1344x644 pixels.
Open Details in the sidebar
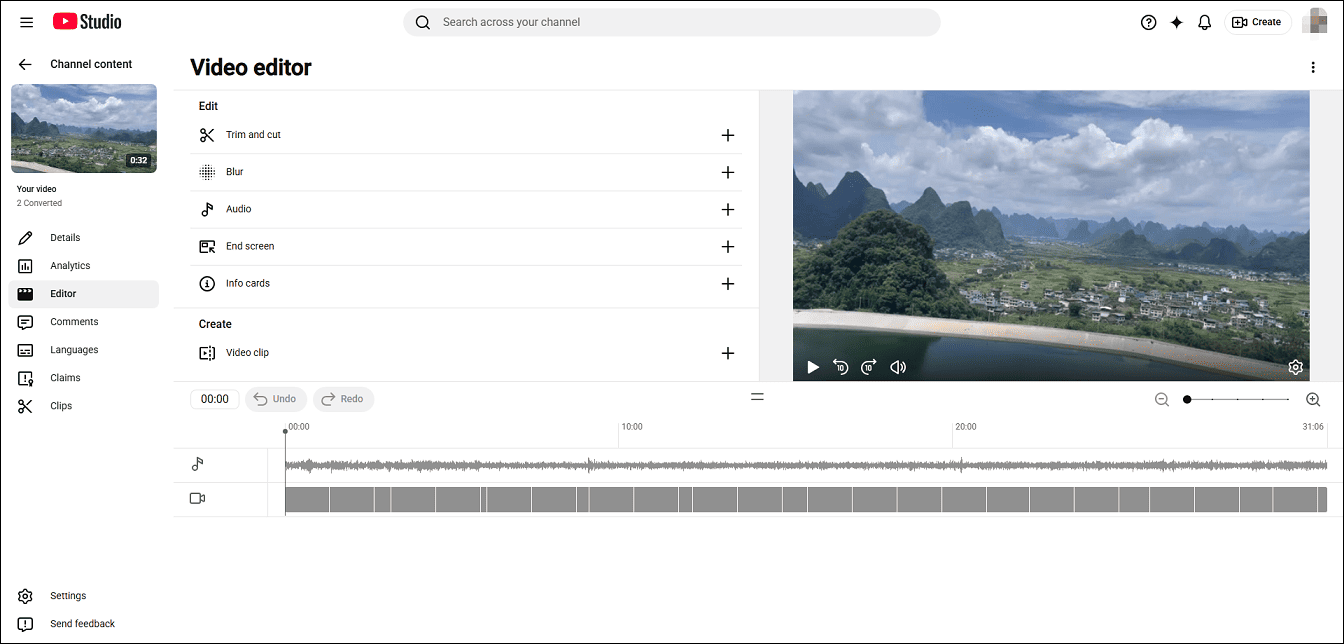coord(84,238)
